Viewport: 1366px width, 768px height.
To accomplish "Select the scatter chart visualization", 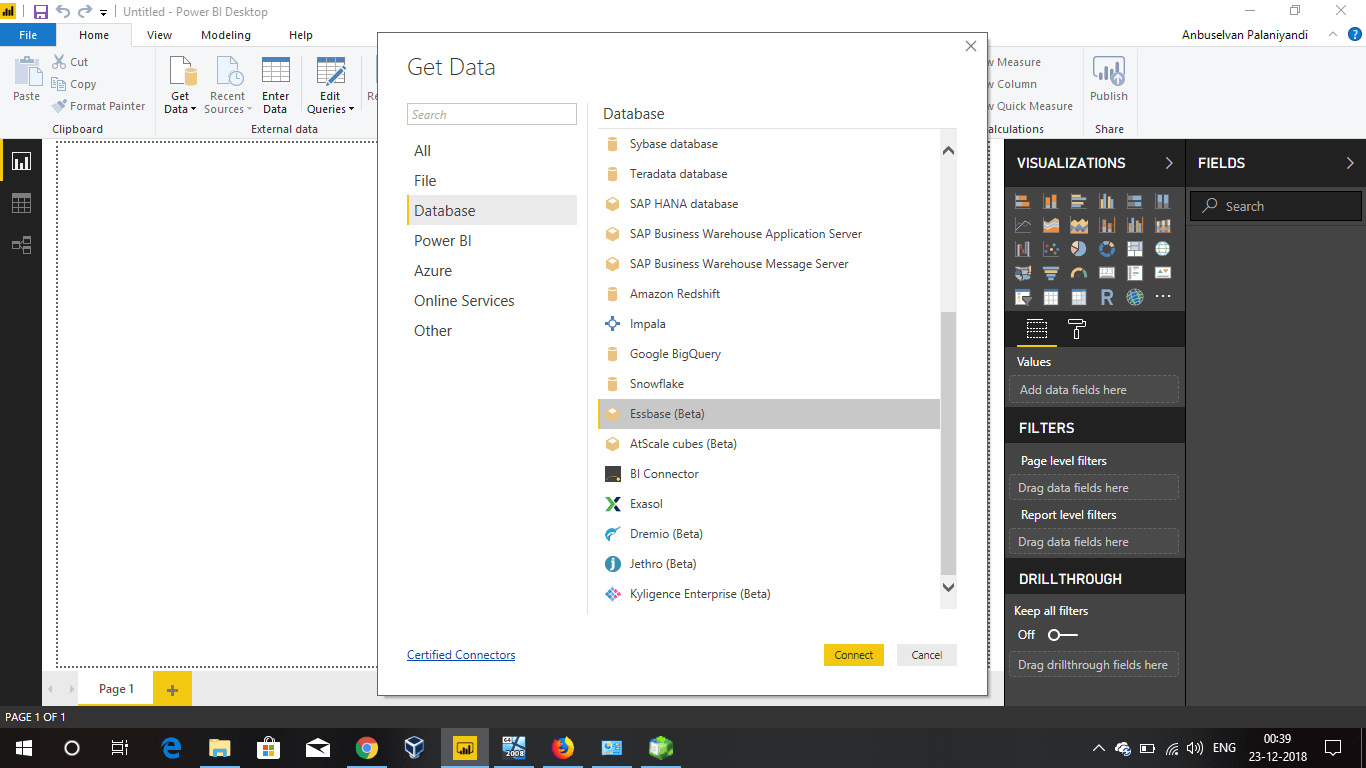I will (x=1051, y=249).
